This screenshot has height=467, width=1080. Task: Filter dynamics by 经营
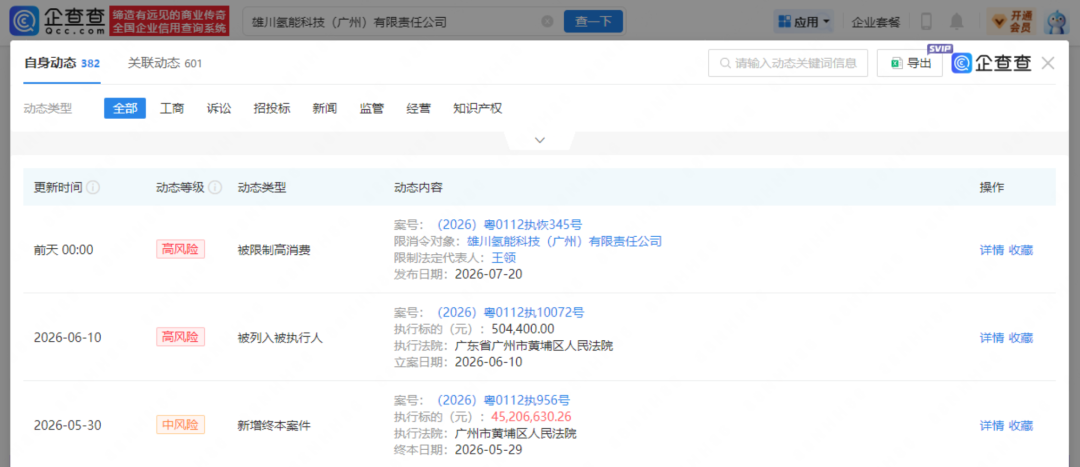419,108
